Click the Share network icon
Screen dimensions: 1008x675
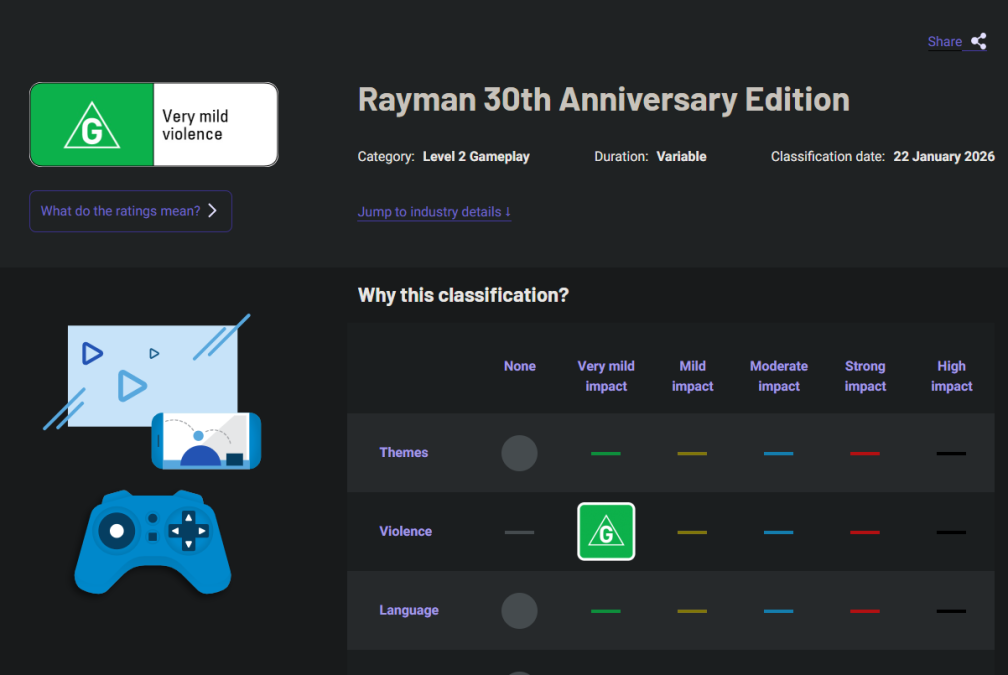click(976, 42)
